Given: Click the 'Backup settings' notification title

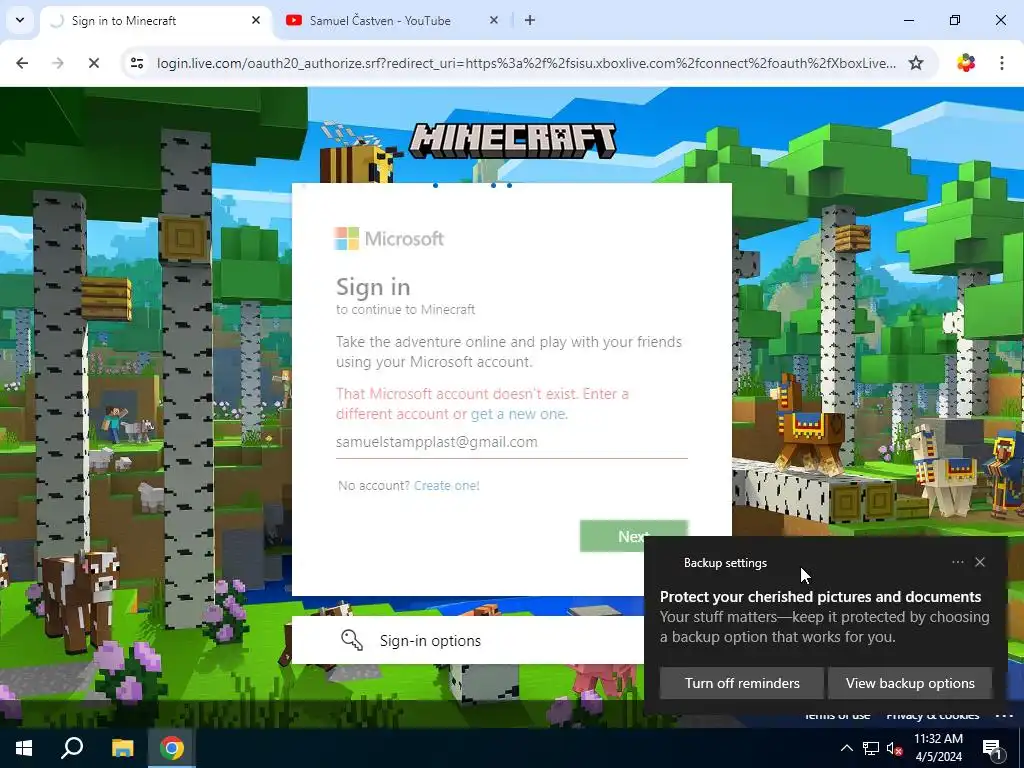Looking at the screenshot, I should [x=725, y=563].
